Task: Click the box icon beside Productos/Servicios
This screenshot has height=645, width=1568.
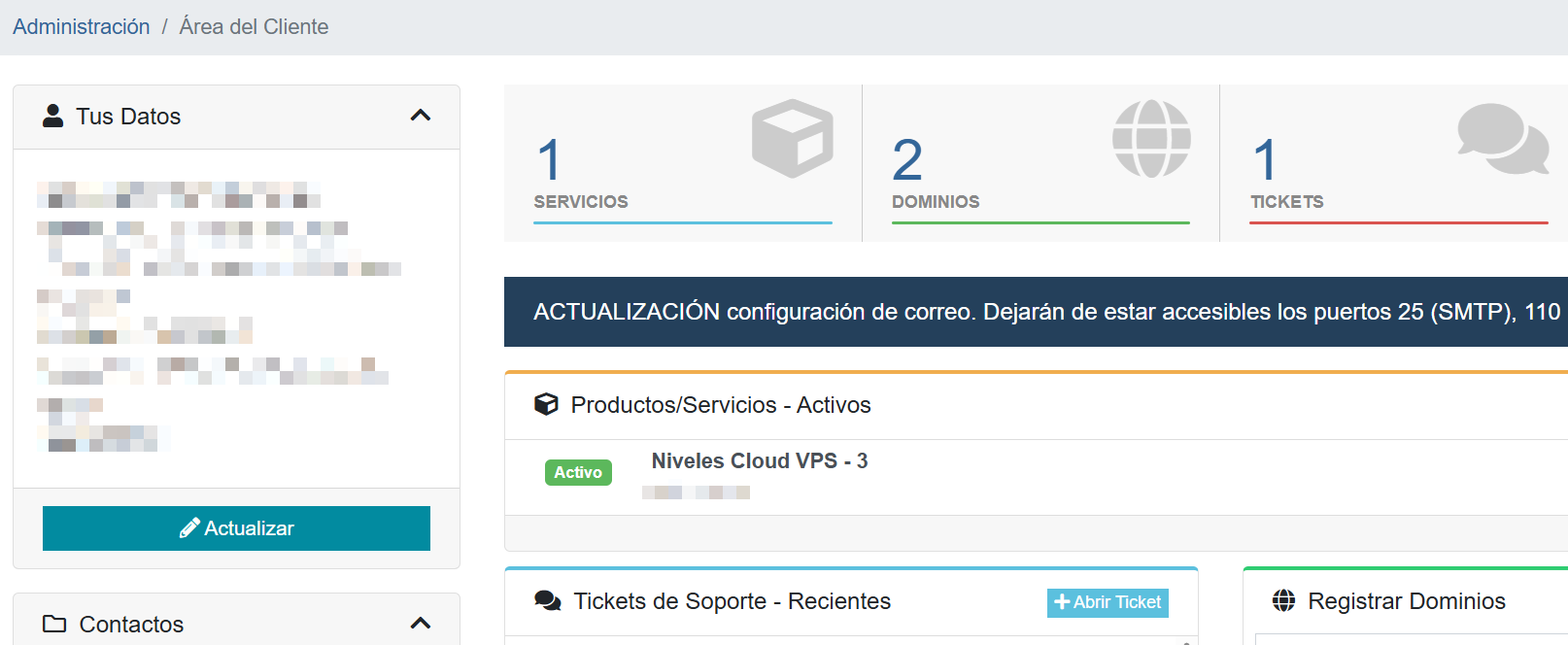Action: click(x=546, y=404)
